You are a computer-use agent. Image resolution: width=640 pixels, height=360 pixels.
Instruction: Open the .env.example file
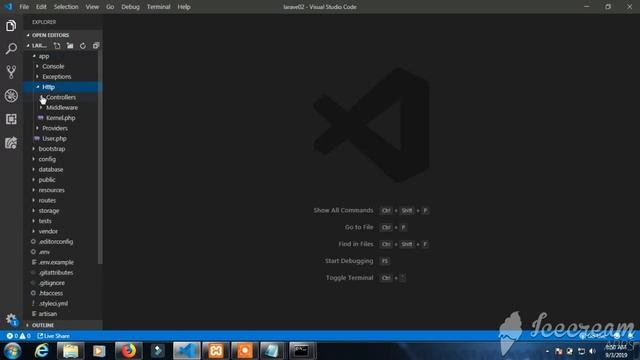click(56, 262)
